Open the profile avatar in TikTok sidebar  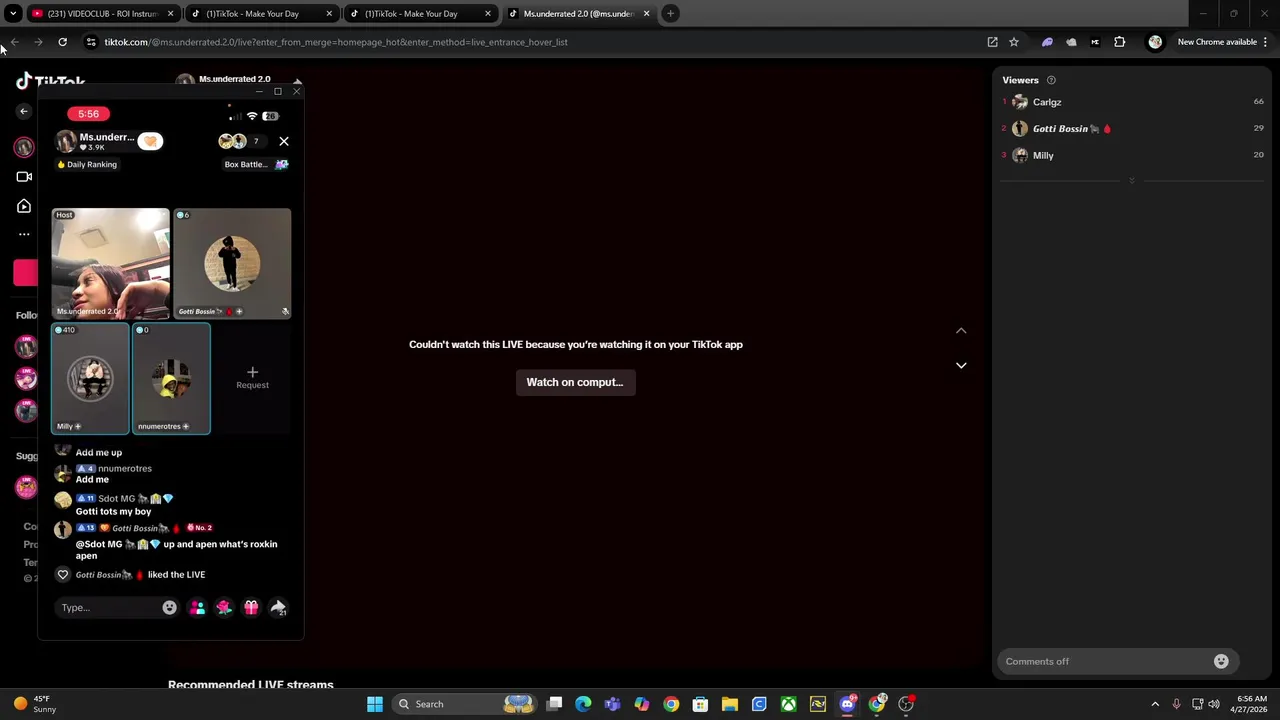(x=24, y=147)
